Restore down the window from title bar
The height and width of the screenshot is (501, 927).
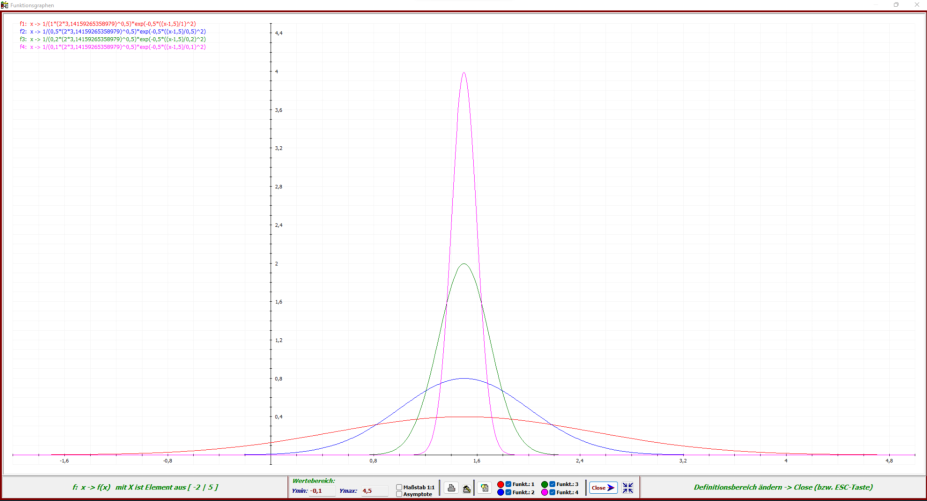point(895,4)
